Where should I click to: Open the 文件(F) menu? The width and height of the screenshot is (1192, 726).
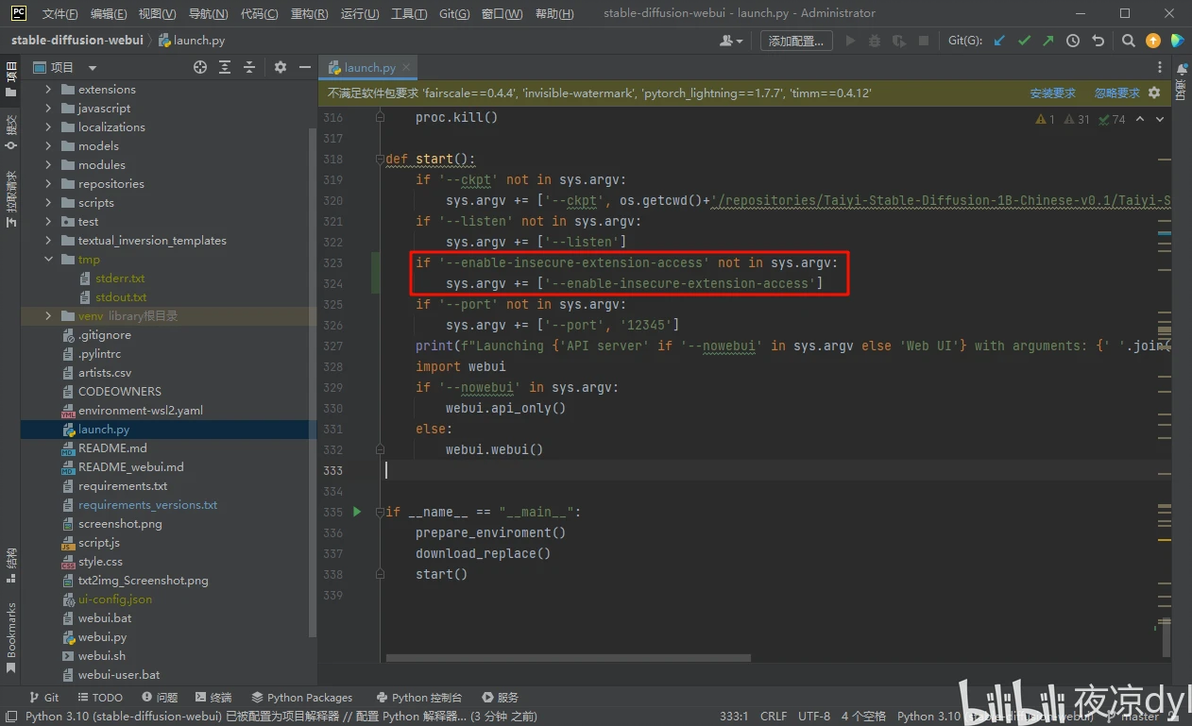coord(59,14)
